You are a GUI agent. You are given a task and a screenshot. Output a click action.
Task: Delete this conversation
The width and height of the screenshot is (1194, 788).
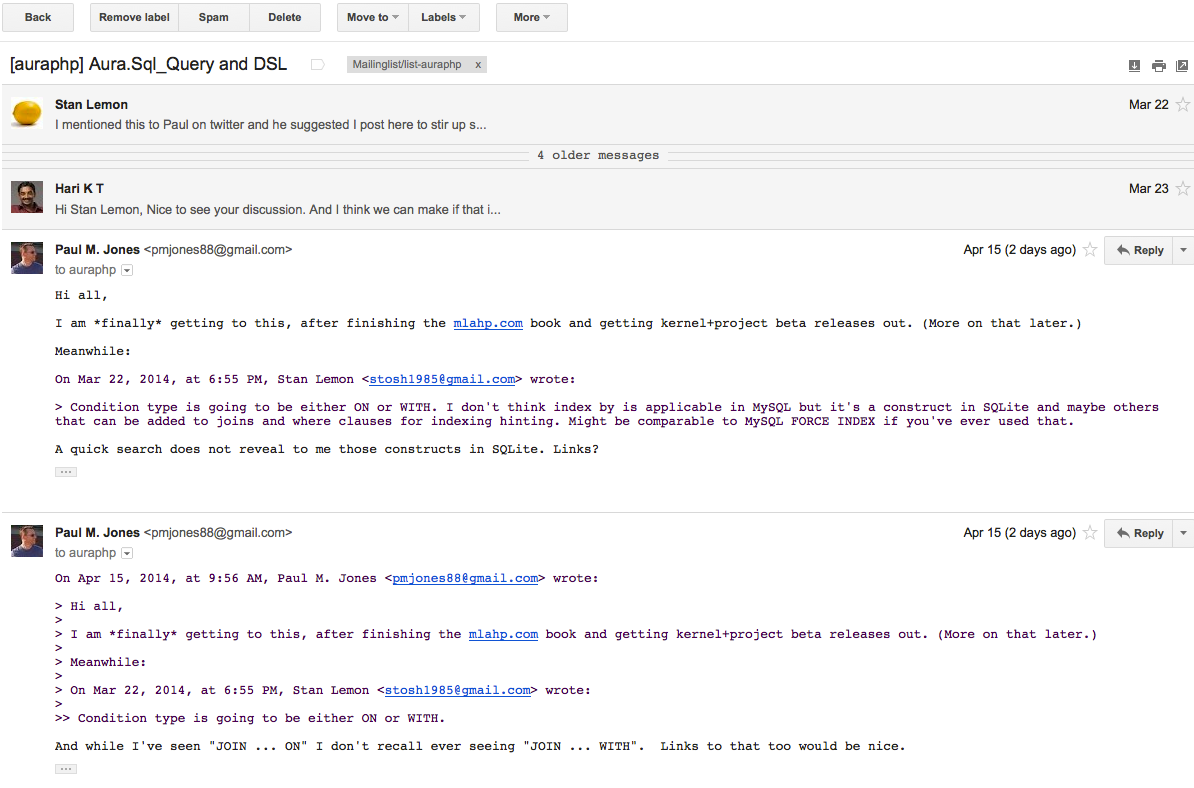pyautogui.click(x=283, y=17)
